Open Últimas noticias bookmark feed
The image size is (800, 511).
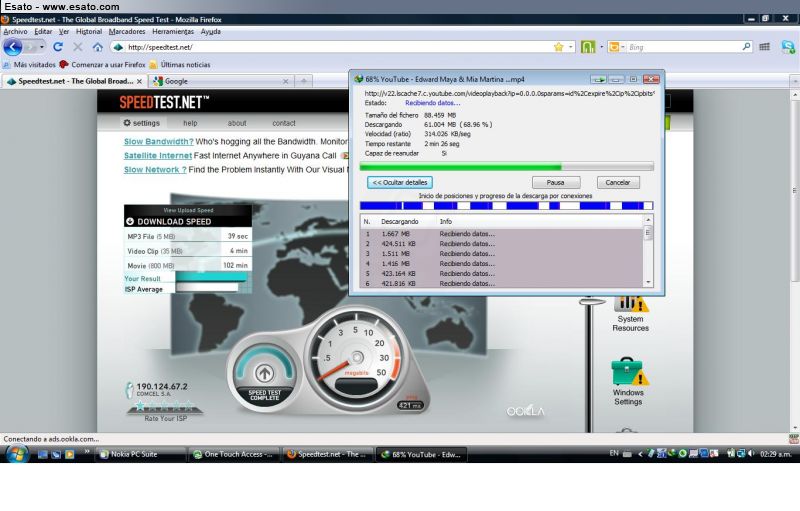point(180,65)
